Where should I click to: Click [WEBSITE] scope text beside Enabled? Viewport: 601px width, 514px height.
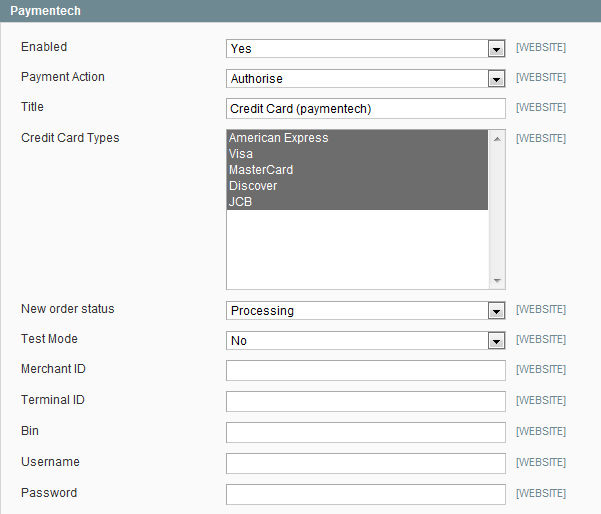coord(541,48)
